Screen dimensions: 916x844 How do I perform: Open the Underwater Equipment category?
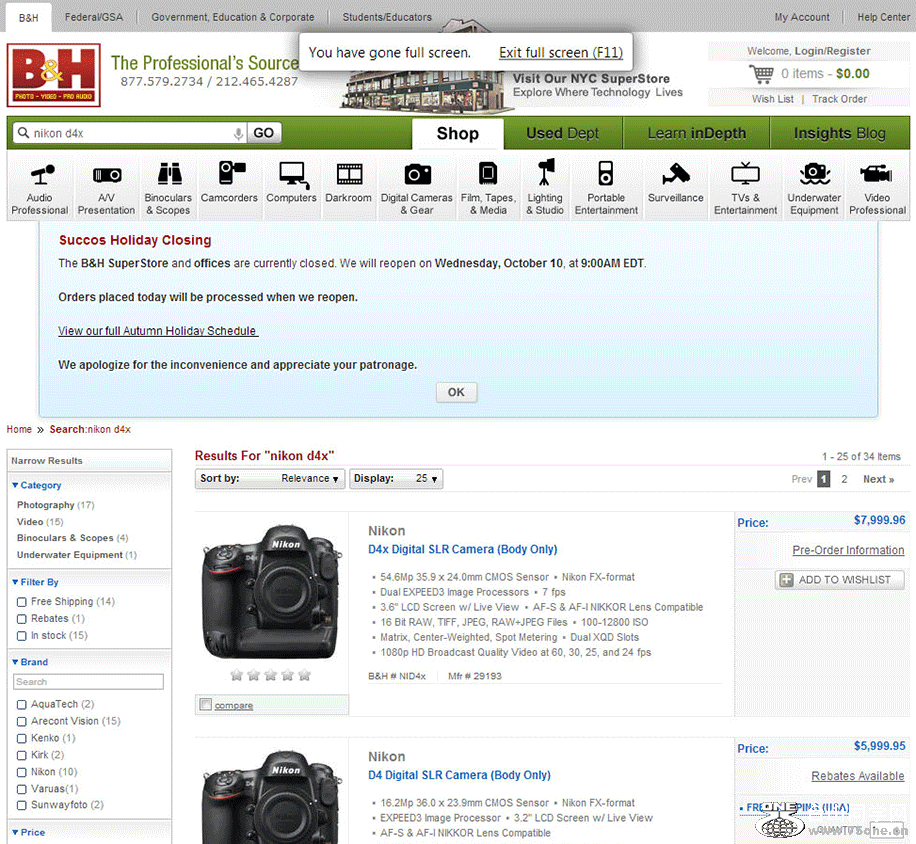(813, 186)
